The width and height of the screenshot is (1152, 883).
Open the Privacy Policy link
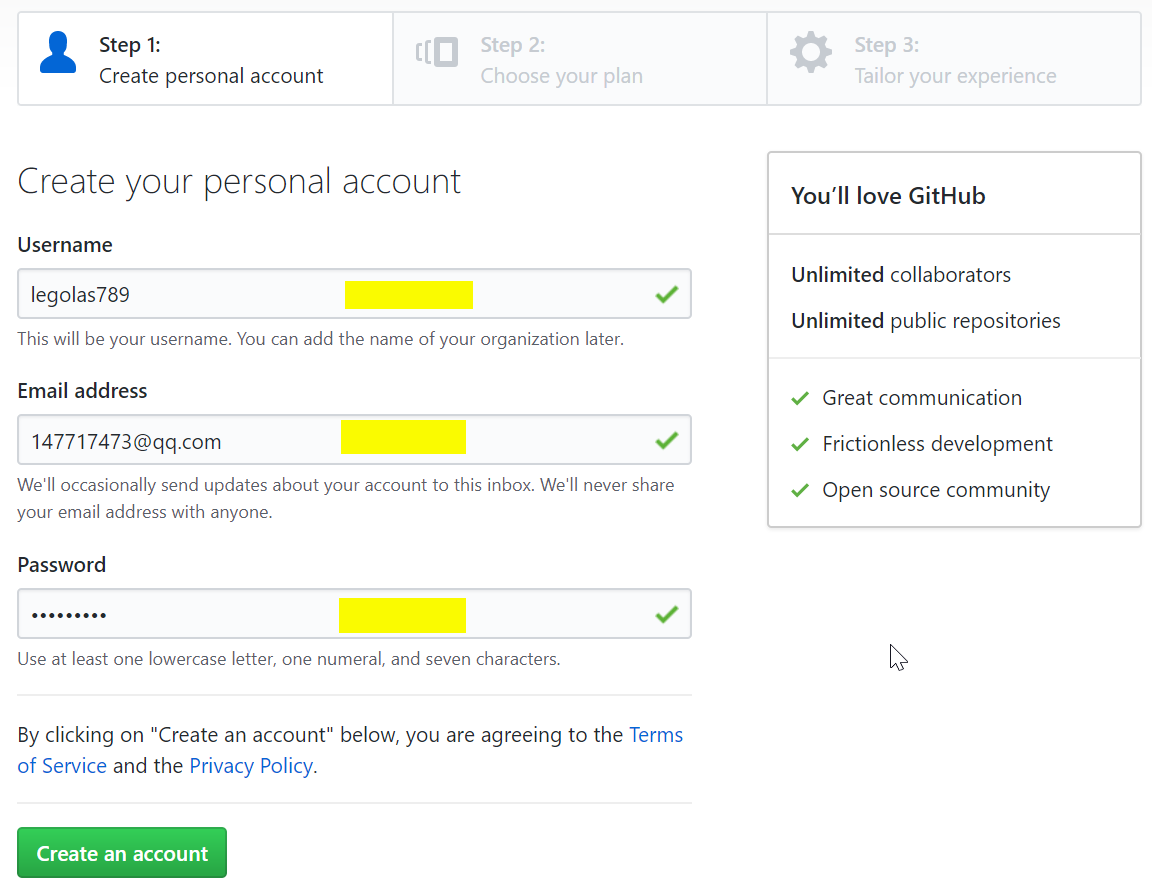(x=251, y=766)
